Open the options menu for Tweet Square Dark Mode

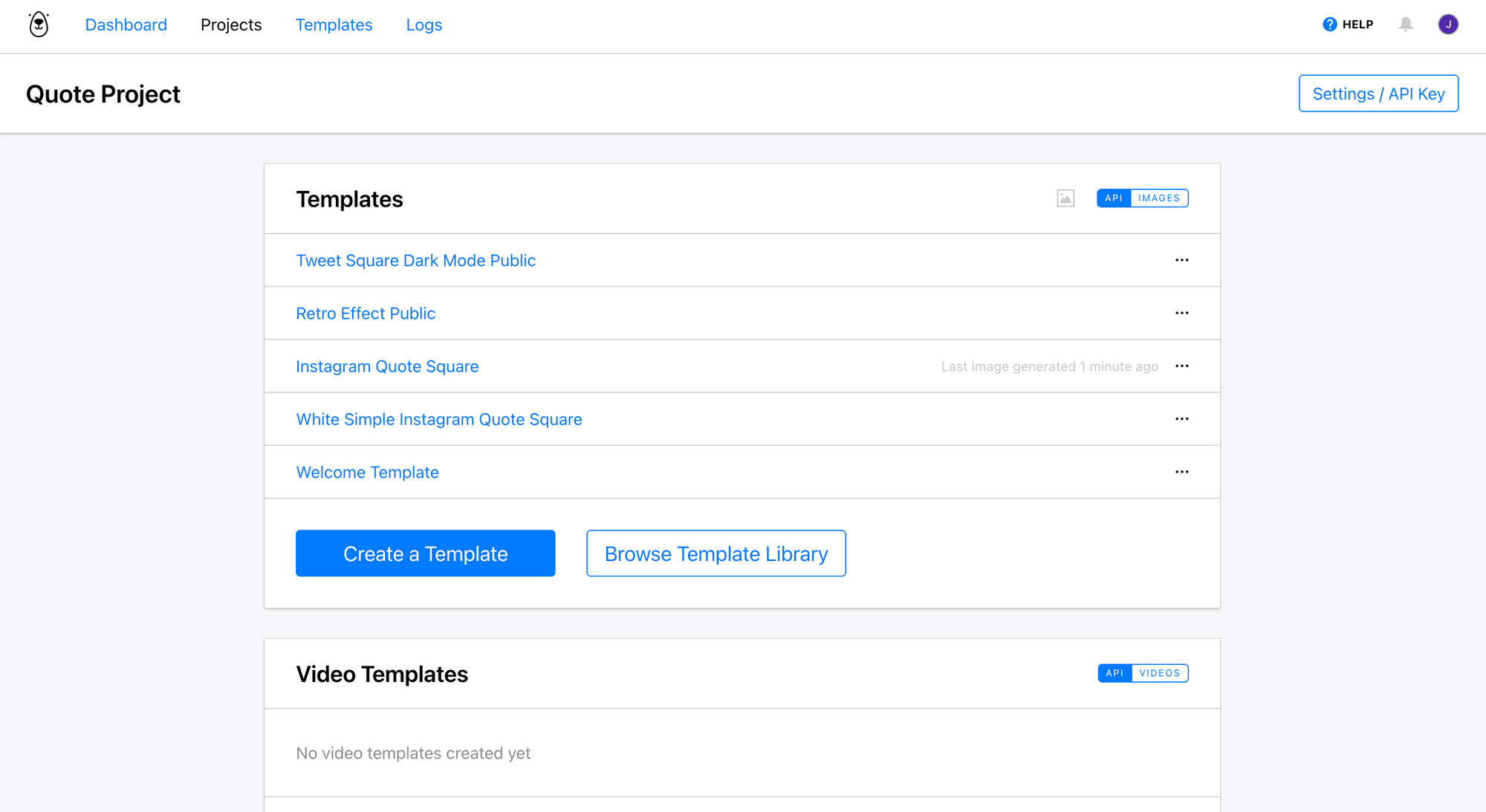point(1182,260)
